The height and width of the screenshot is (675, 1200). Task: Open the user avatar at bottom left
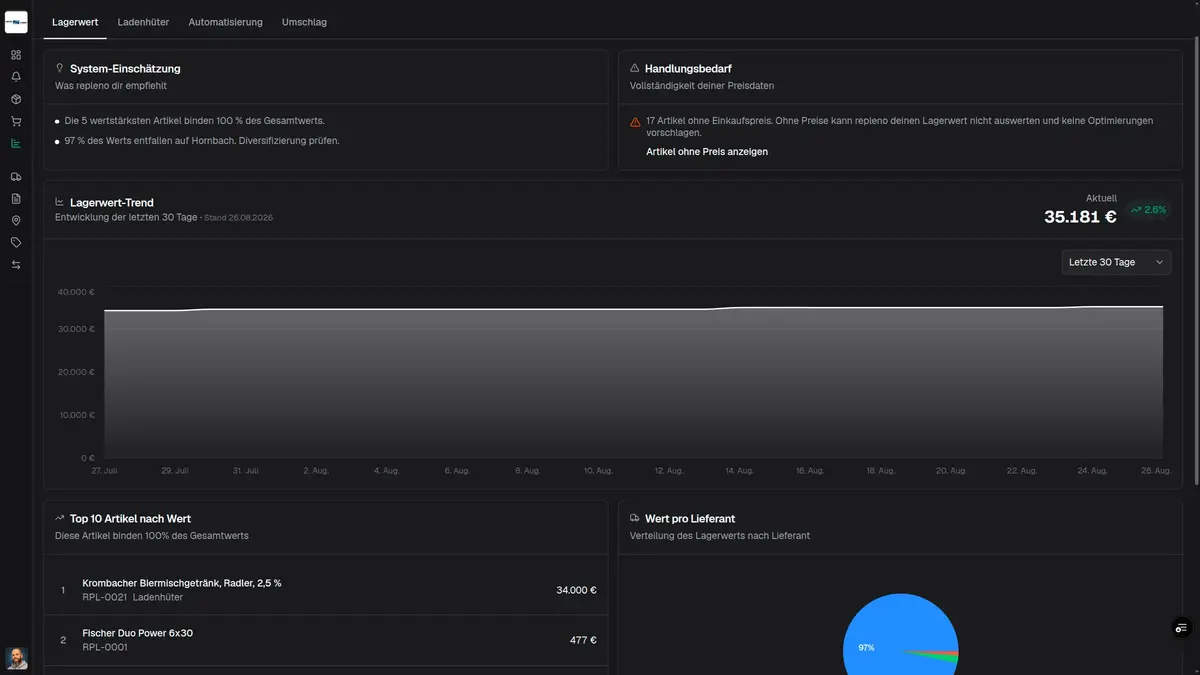pyautogui.click(x=16, y=658)
